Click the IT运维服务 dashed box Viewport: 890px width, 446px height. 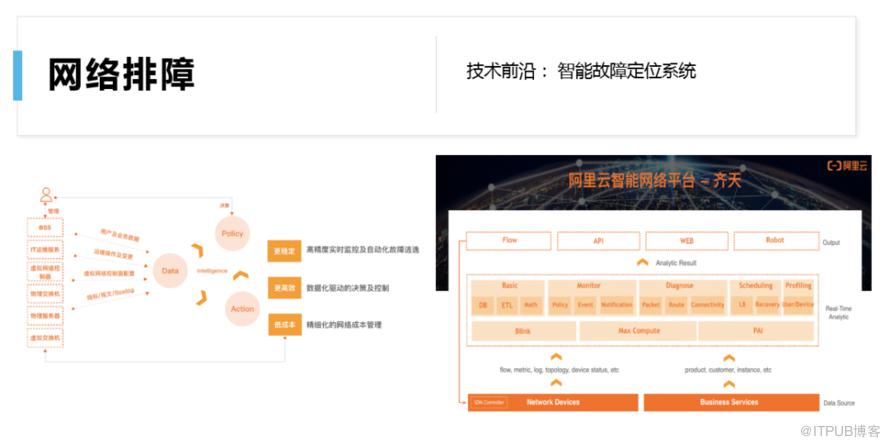[x=45, y=250]
